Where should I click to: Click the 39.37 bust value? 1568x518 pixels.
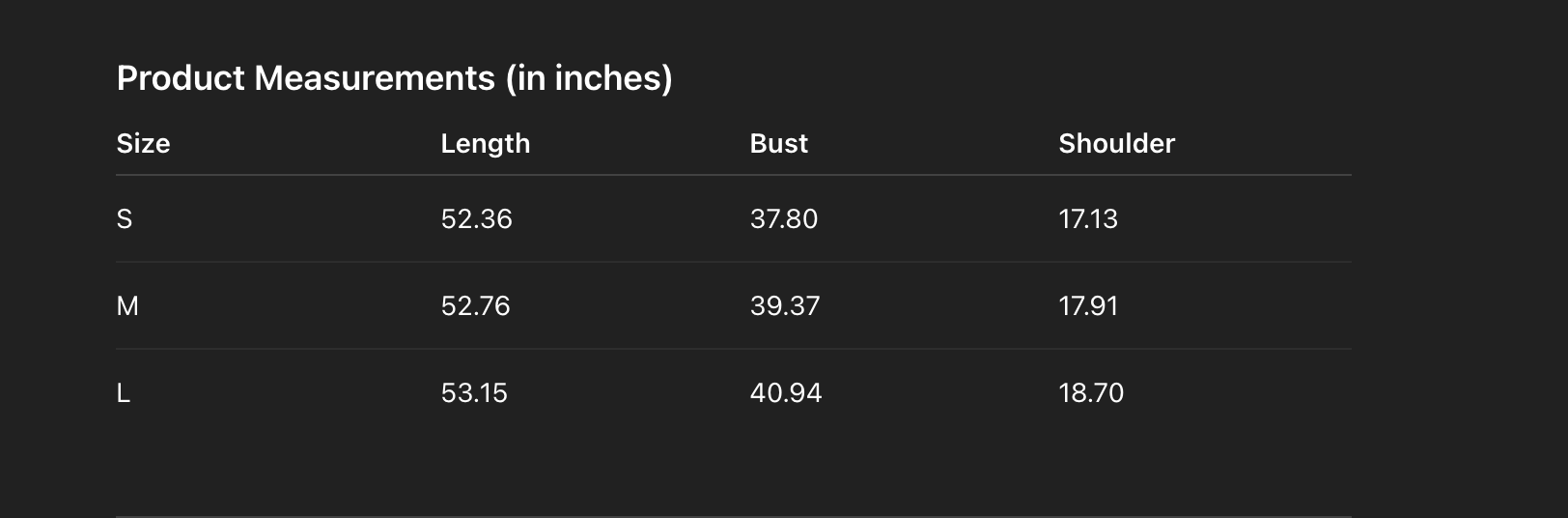point(784,306)
